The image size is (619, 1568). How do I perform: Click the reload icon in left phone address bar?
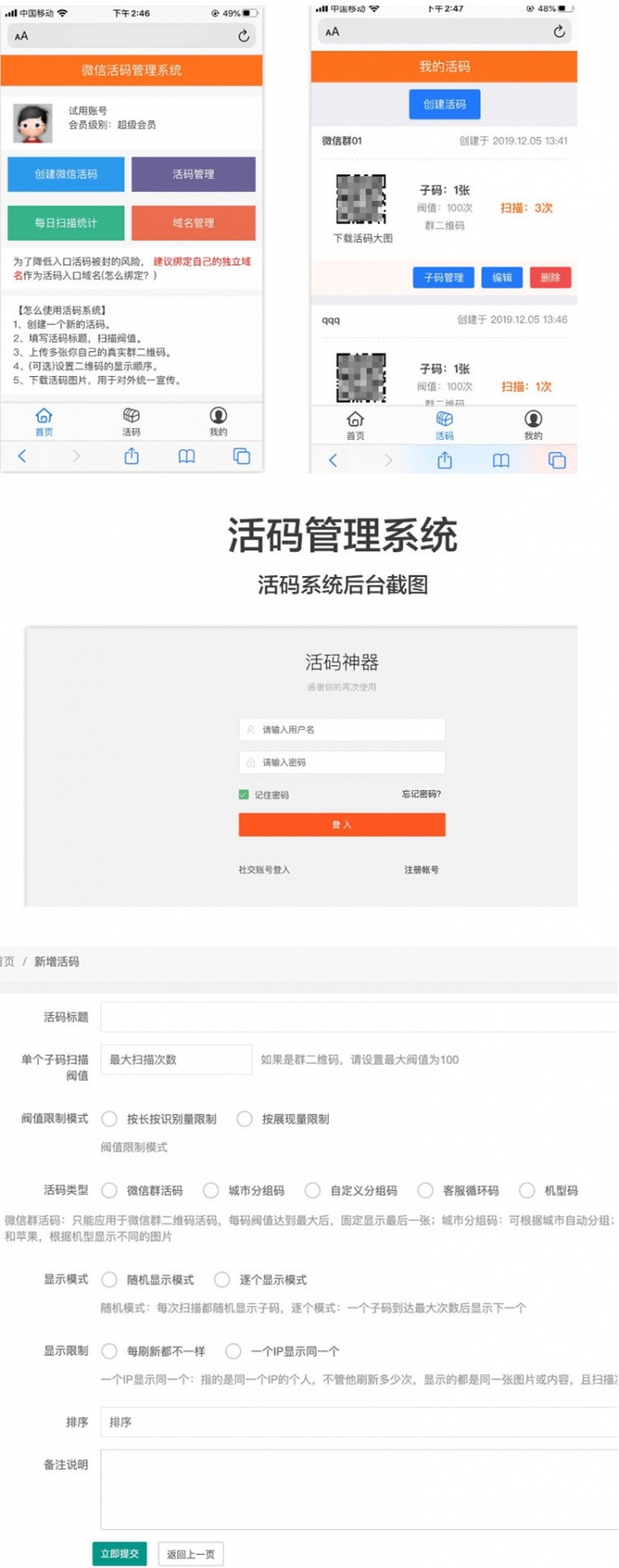243,36
